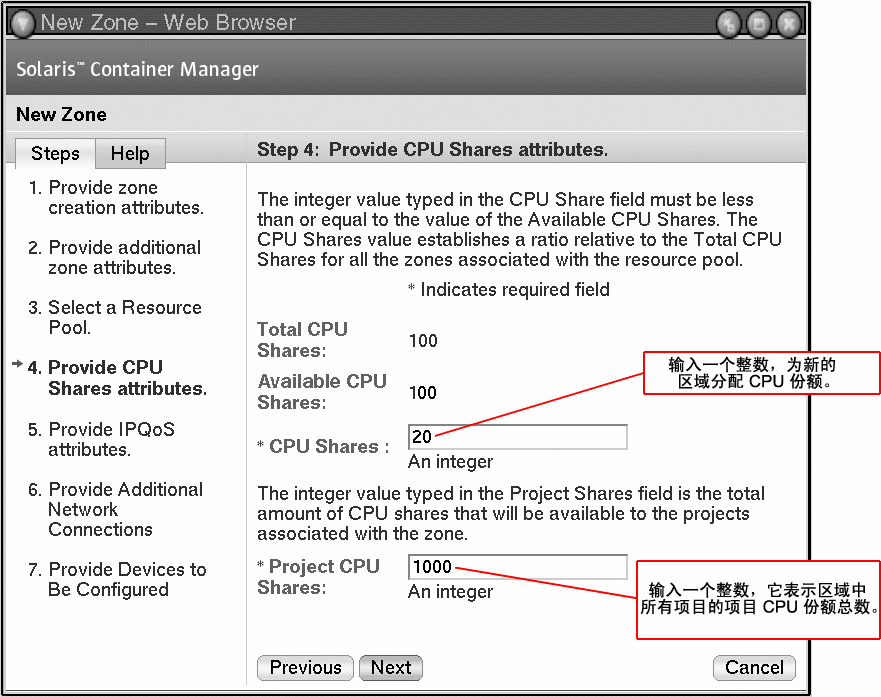
Task: Click the current-step arrow beside step 4
Action: point(17,364)
